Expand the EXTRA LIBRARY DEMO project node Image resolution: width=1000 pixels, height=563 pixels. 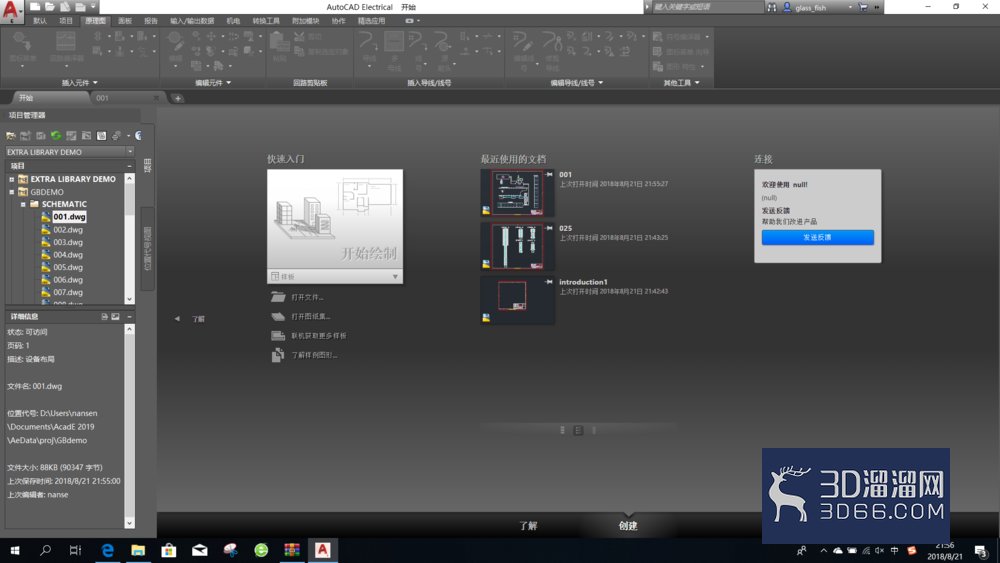pos(11,179)
